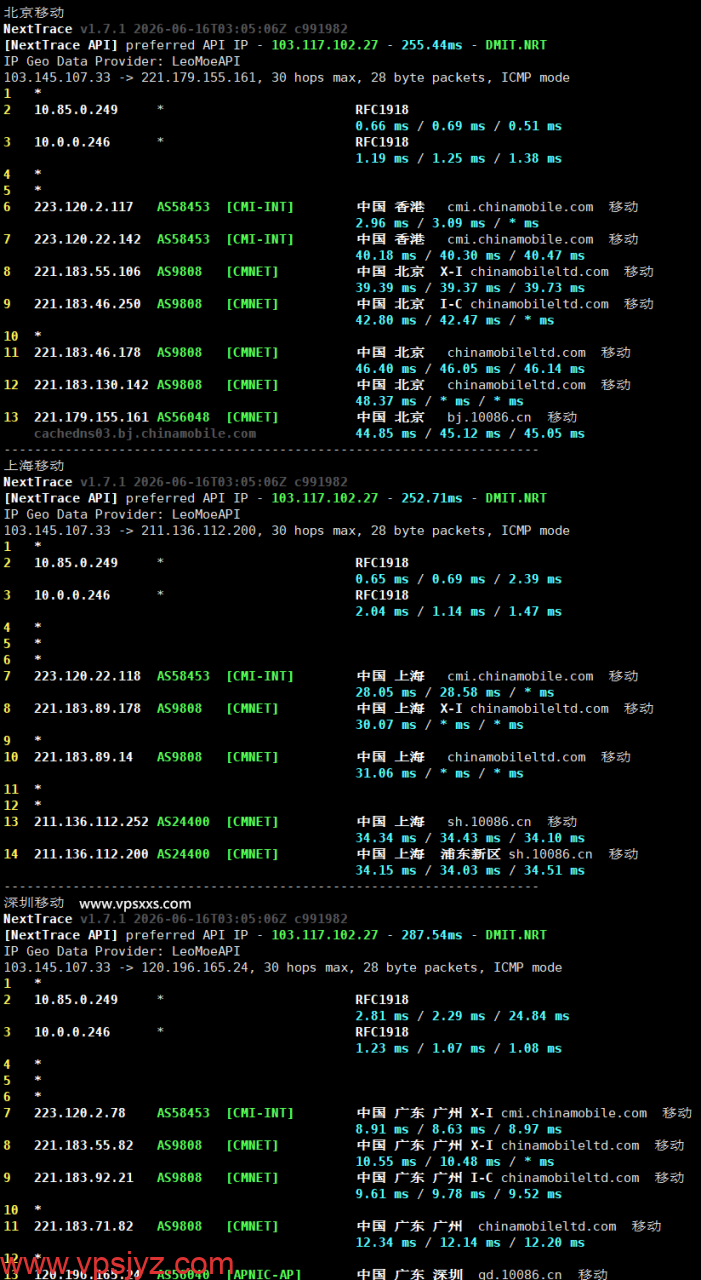Image resolution: width=701 pixels, height=1280 pixels.
Task: Select timing 28.05 ms / 28.58 ms / * ms
Action: point(455,692)
